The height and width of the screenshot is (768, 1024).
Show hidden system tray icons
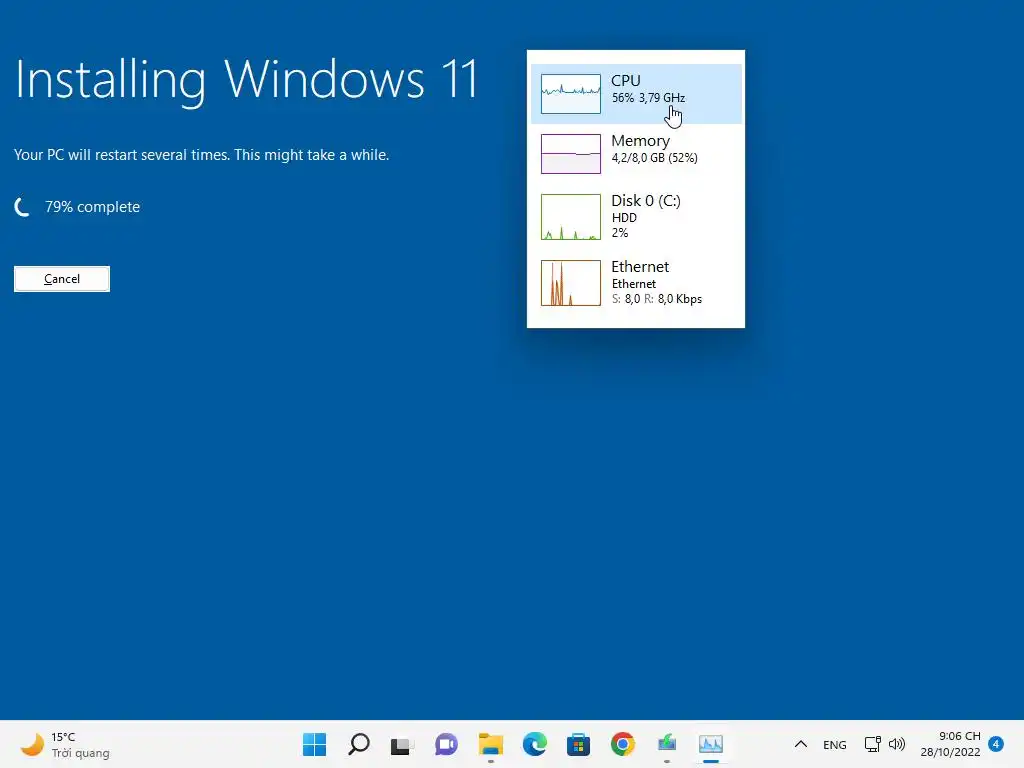click(801, 744)
